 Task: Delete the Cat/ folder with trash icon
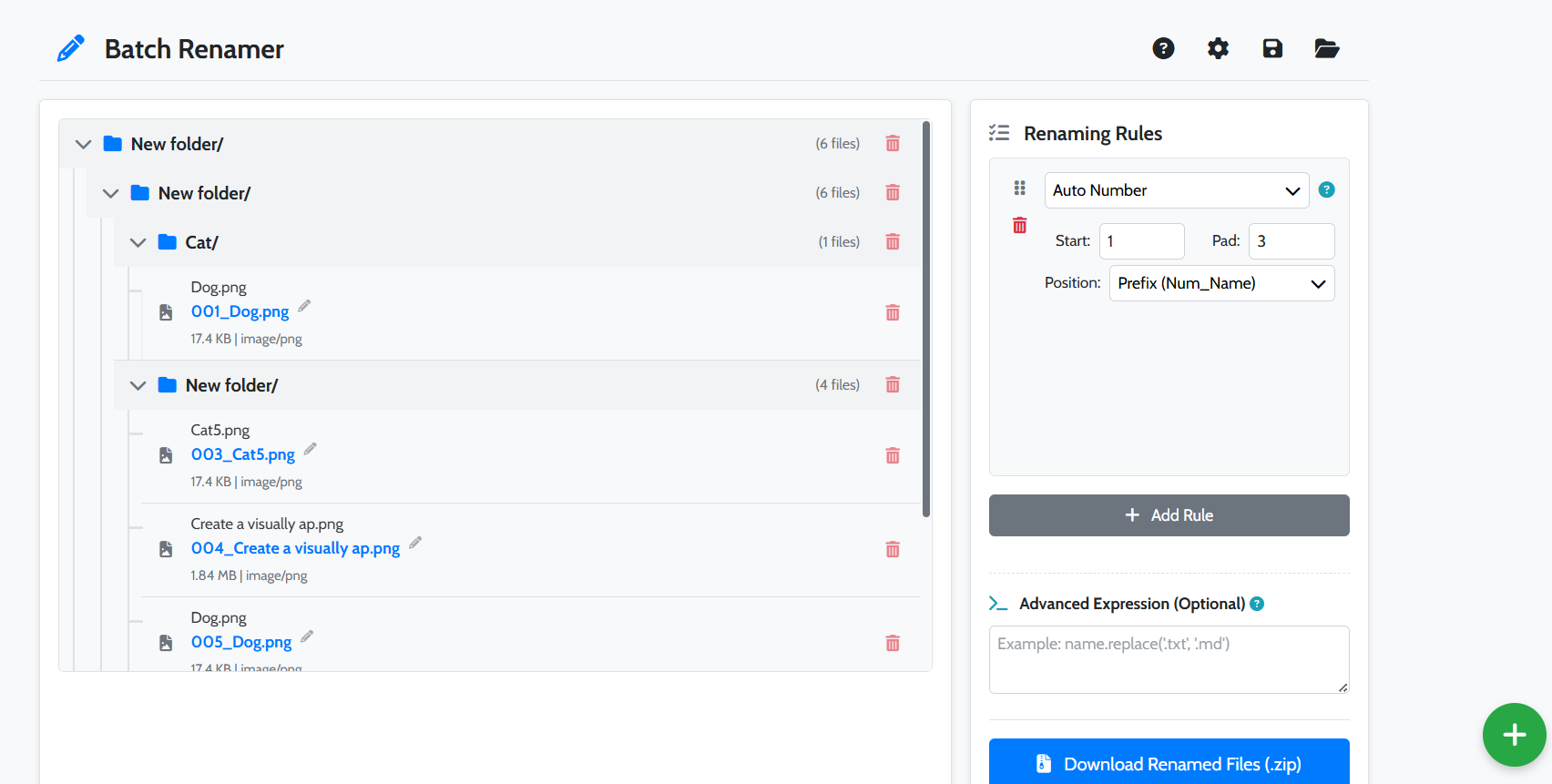pos(893,242)
